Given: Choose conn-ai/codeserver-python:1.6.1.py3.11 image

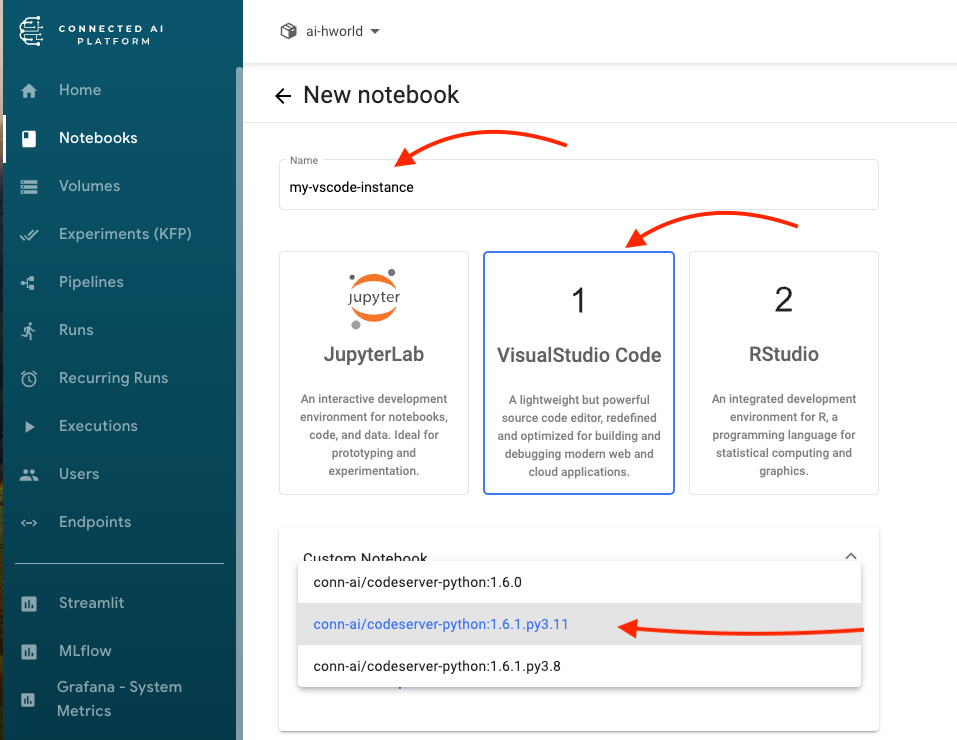Looking at the screenshot, I should pos(579,624).
